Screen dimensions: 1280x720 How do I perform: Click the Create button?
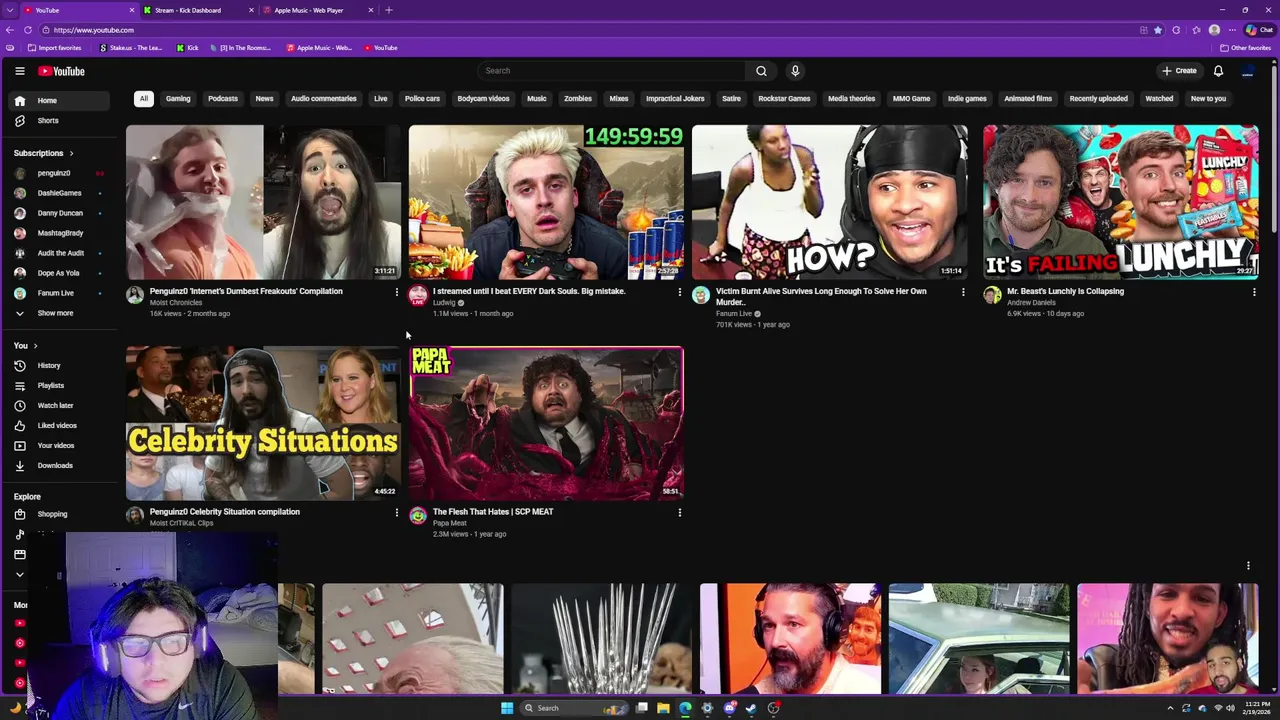tap(1180, 71)
